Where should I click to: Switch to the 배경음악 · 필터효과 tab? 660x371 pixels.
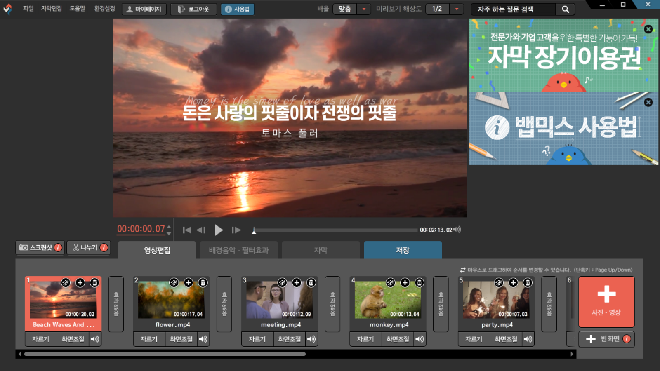click(x=239, y=250)
